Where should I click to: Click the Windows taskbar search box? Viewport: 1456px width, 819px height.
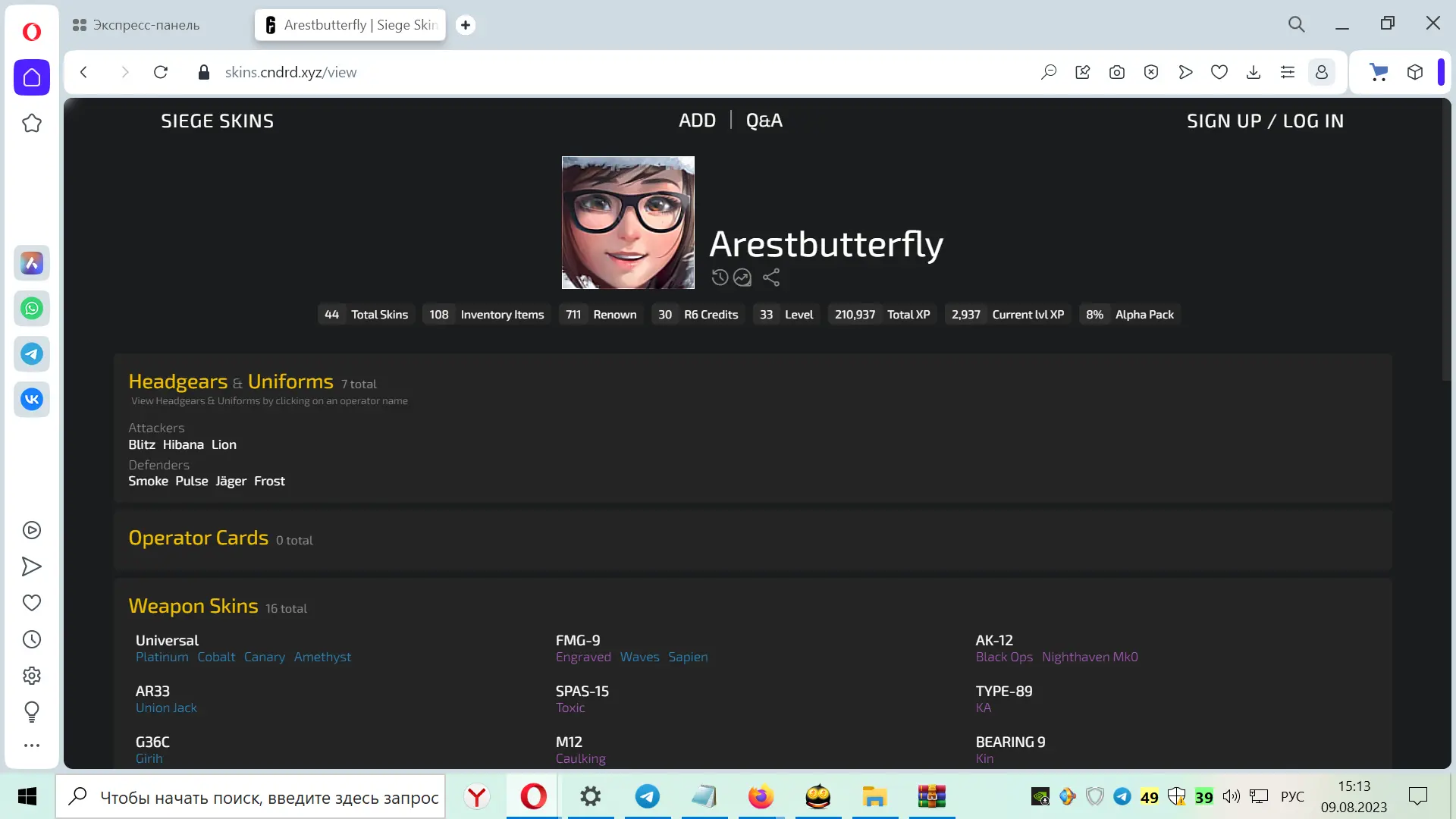coord(251,797)
